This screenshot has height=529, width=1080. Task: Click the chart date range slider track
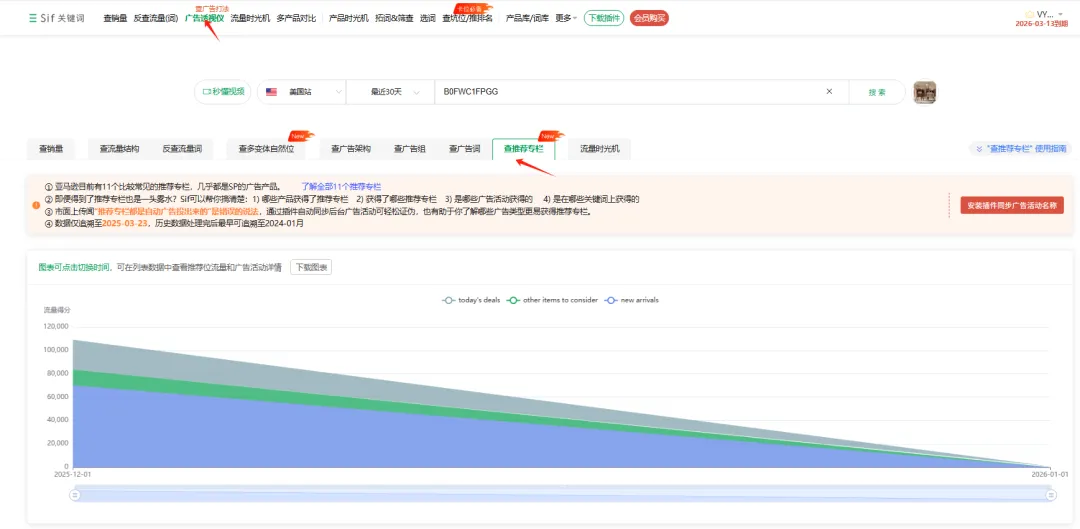[x=563, y=495]
